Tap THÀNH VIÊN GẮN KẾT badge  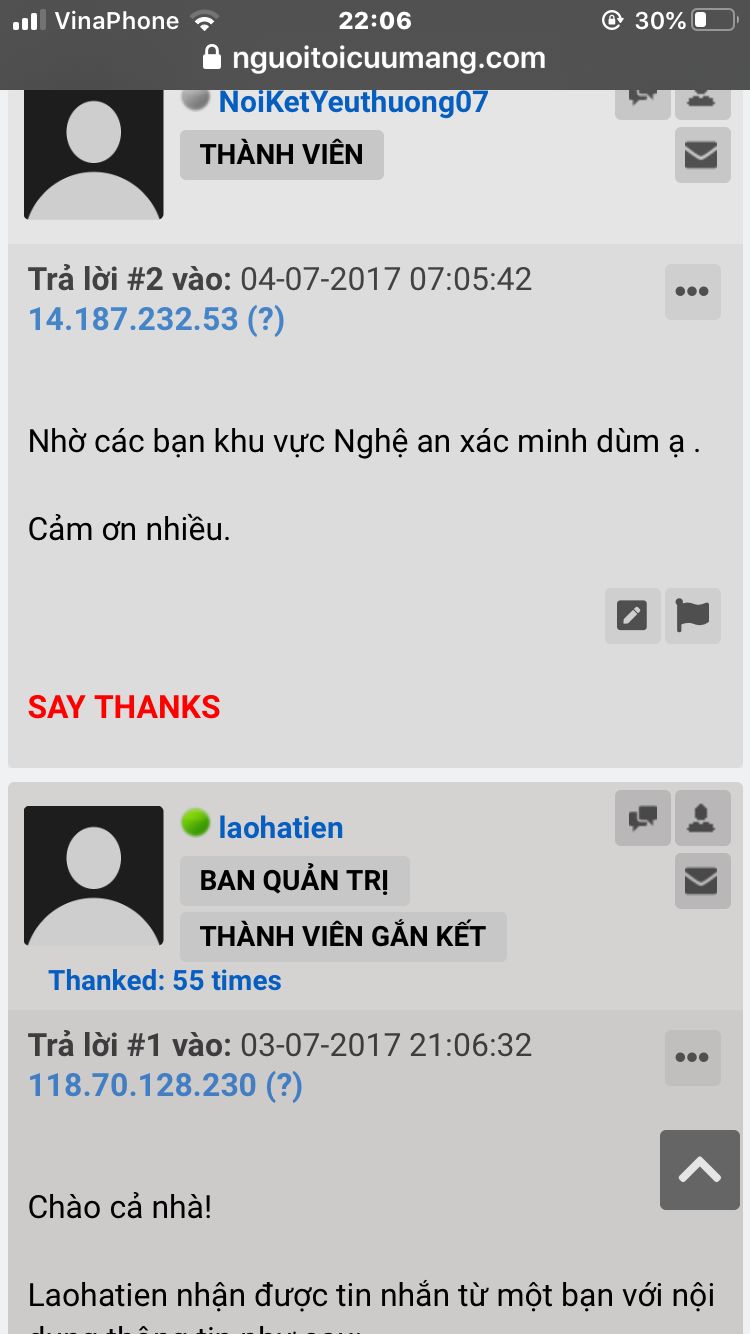[343, 937]
